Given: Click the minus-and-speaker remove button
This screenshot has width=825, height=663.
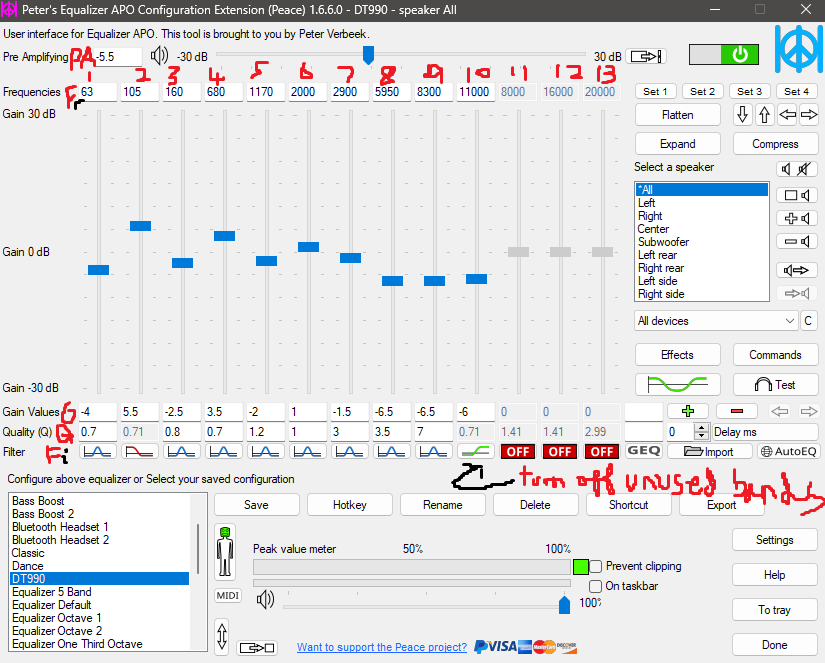Looking at the screenshot, I should (798, 242).
